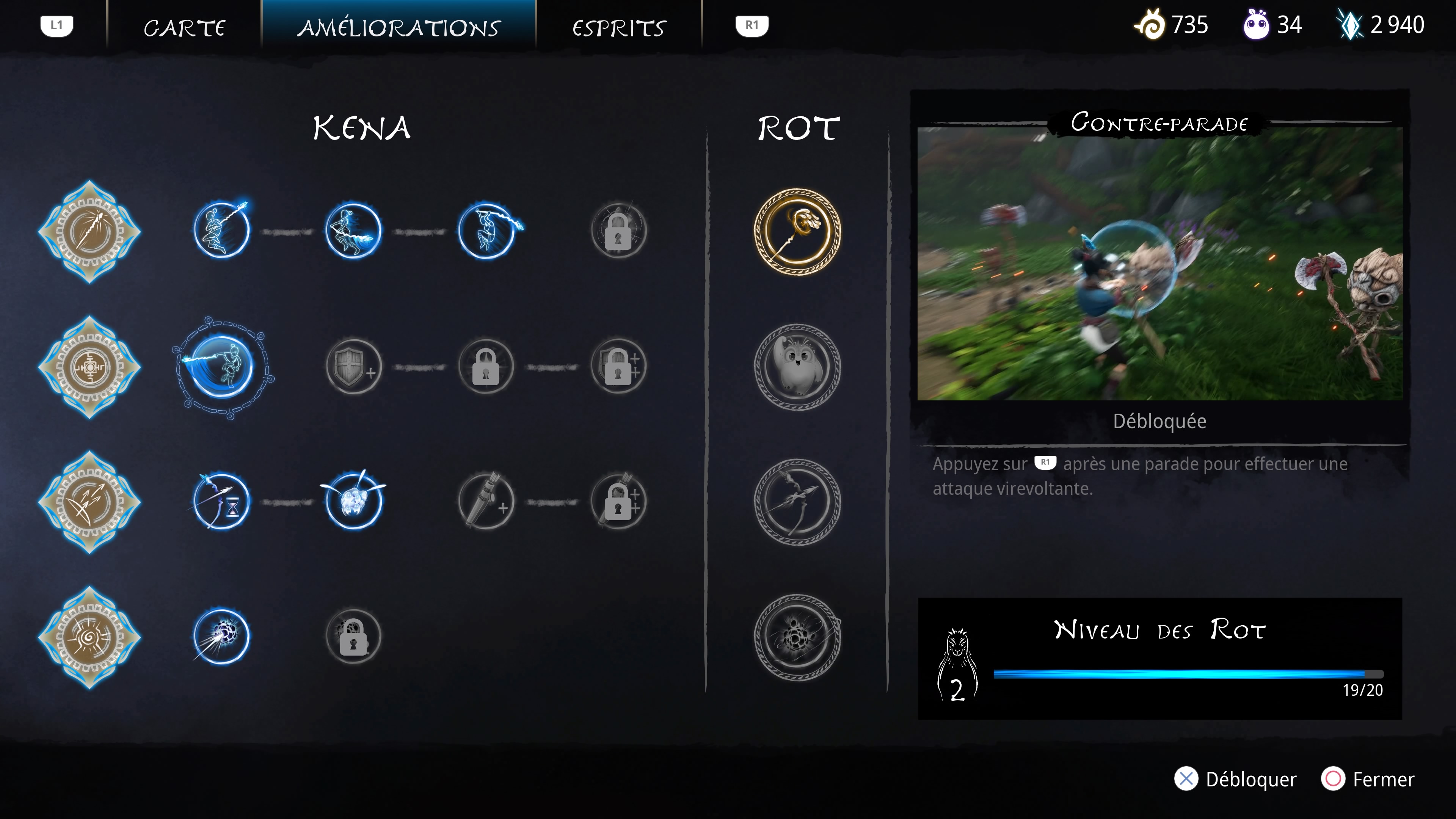
Task: Select the shield plus upgrade icon
Action: (354, 366)
